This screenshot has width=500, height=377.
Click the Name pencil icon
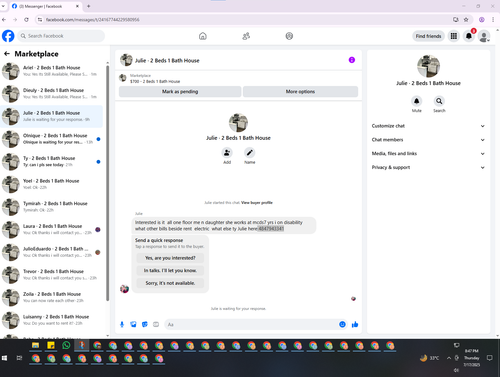250,153
